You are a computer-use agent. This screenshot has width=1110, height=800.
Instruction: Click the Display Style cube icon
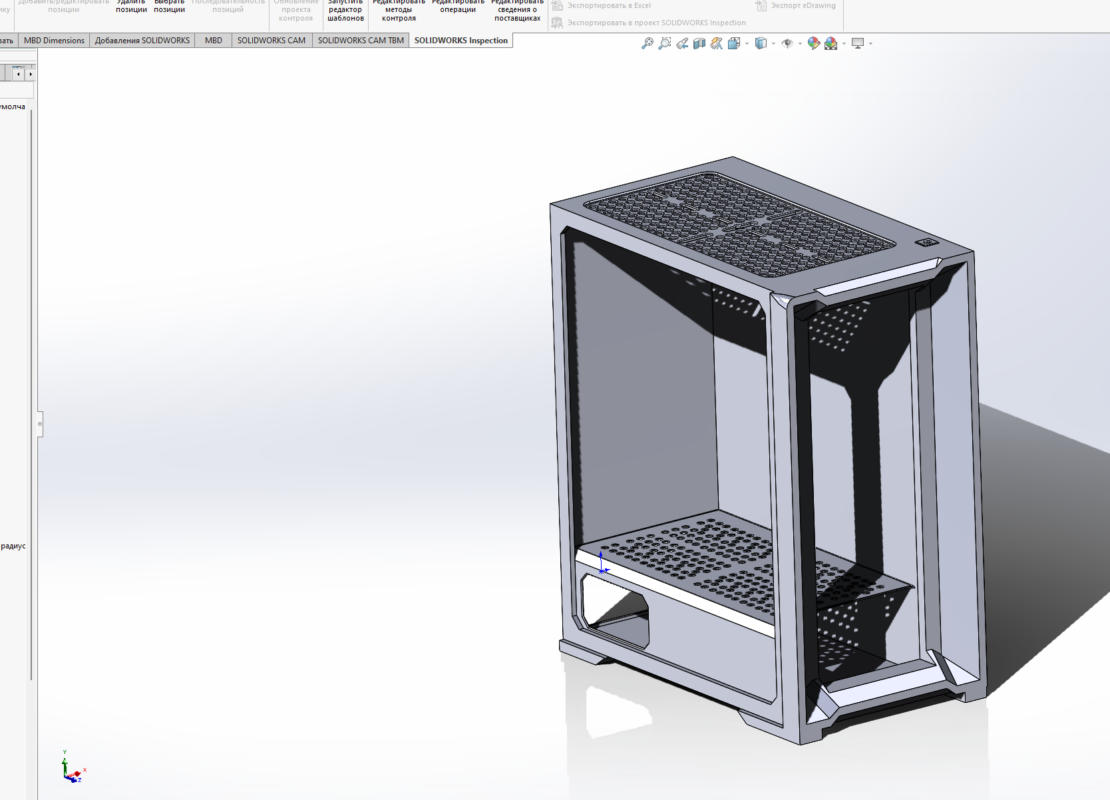point(761,43)
